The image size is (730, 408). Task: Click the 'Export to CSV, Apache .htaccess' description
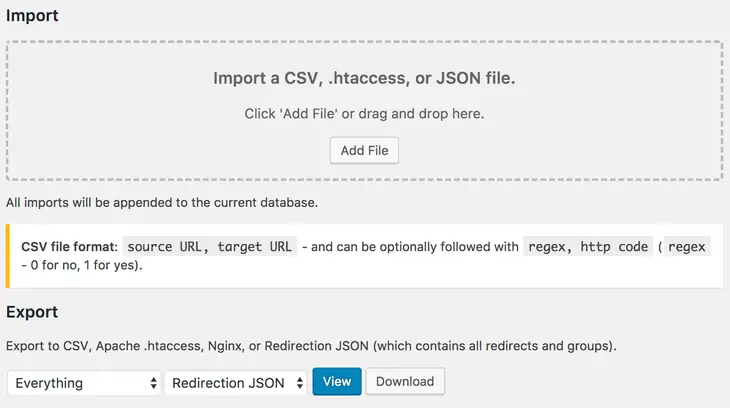click(x=200, y=346)
